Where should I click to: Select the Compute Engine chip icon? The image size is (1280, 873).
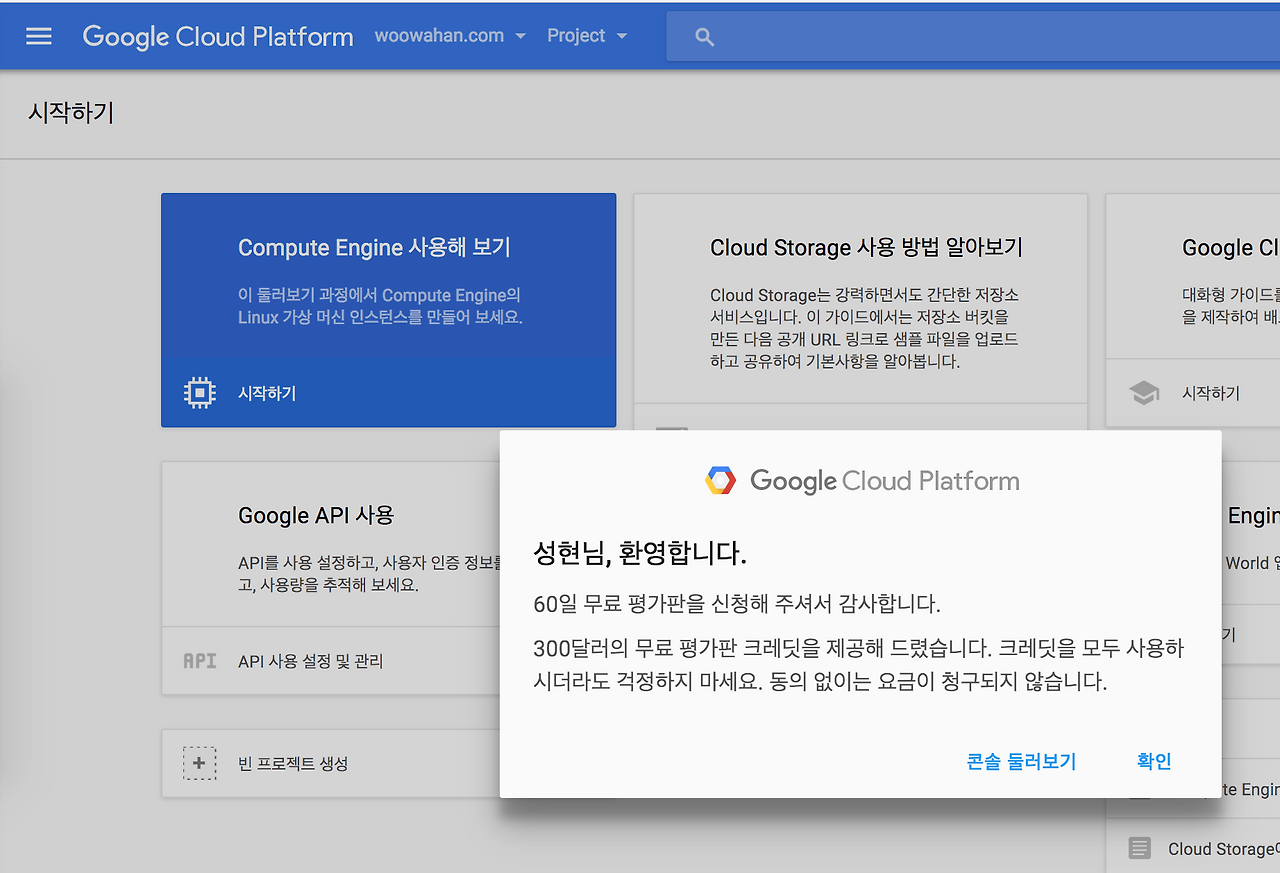coord(199,392)
